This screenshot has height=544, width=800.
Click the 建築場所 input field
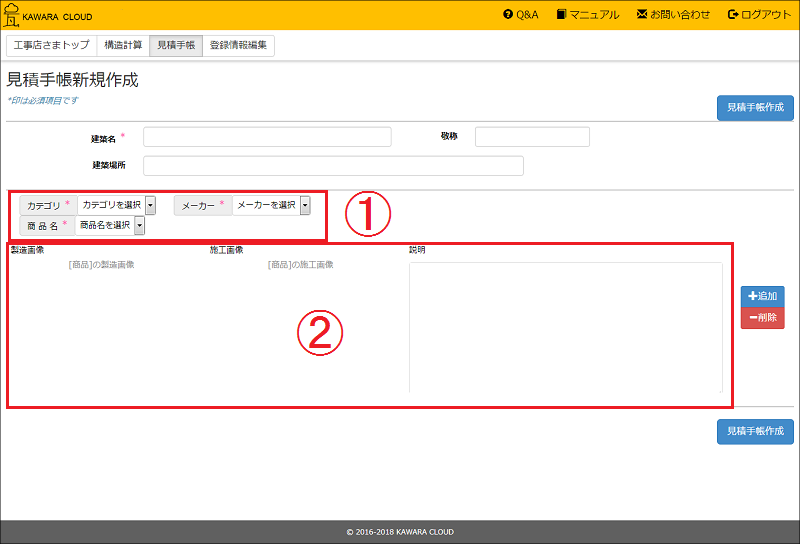pos(333,166)
